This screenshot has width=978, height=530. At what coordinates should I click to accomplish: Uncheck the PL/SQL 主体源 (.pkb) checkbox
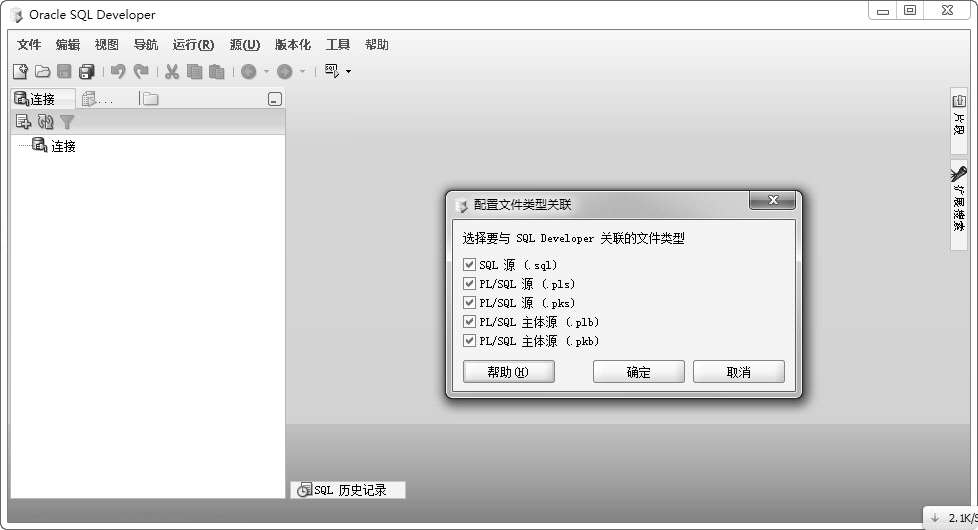(470, 340)
